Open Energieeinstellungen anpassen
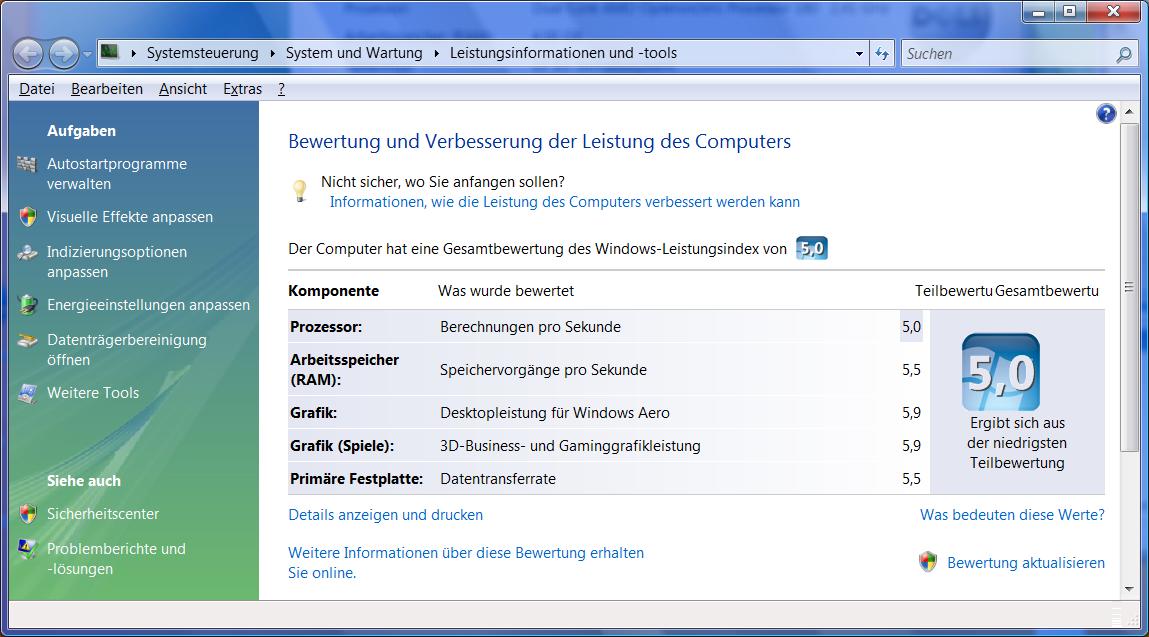Image resolution: width=1149 pixels, height=637 pixels. (148, 305)
